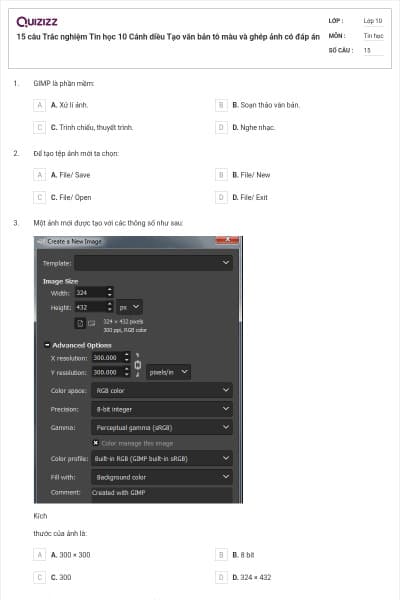Open the px unit dropdown
Image resolution: width=400 pixels, height=600 pixels.
click(129, 307)
